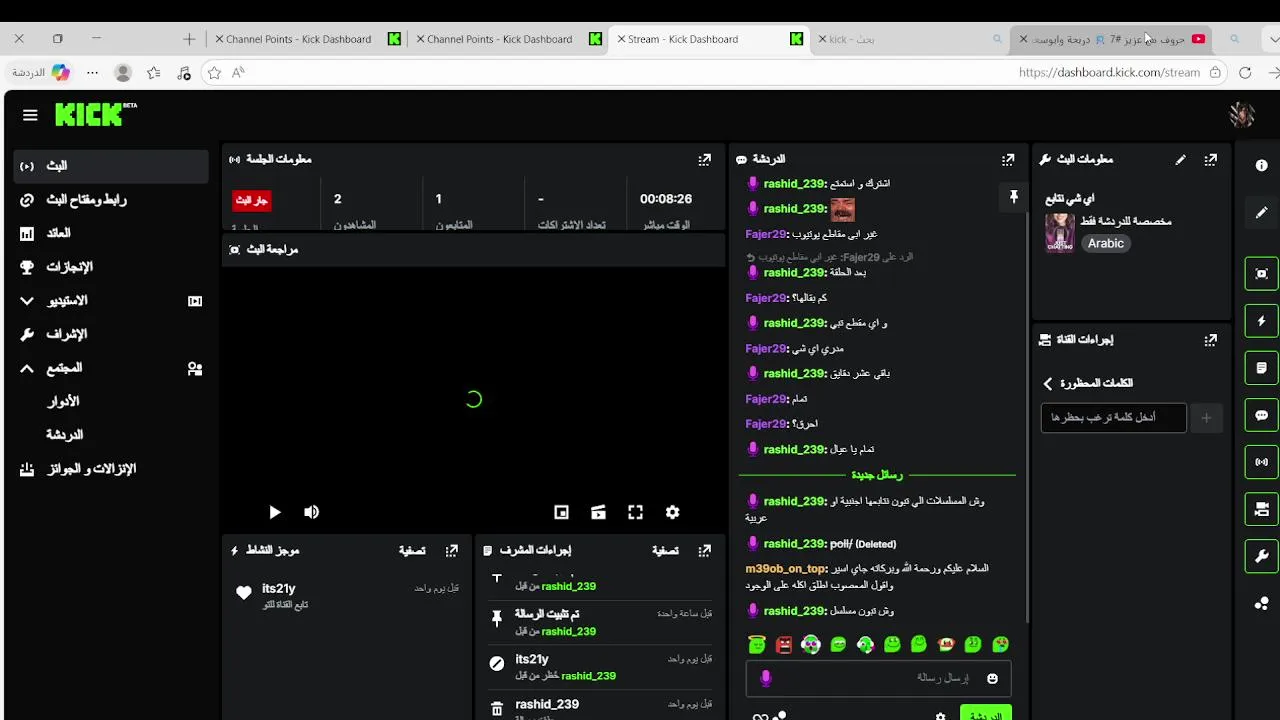Focus the banned word input field
The width and height of the screenshot is (1280, 720).
coord(1114,417)
